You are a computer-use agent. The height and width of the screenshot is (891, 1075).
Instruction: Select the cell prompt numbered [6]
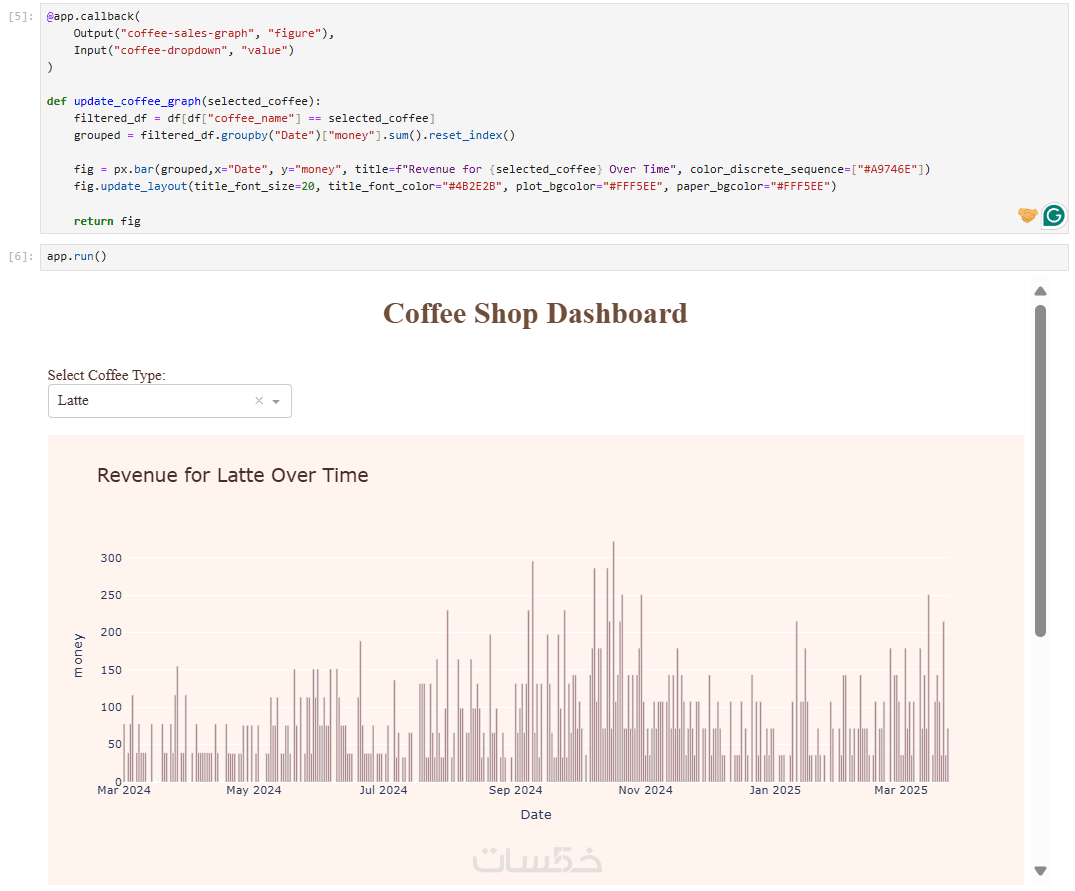(20, 257)
